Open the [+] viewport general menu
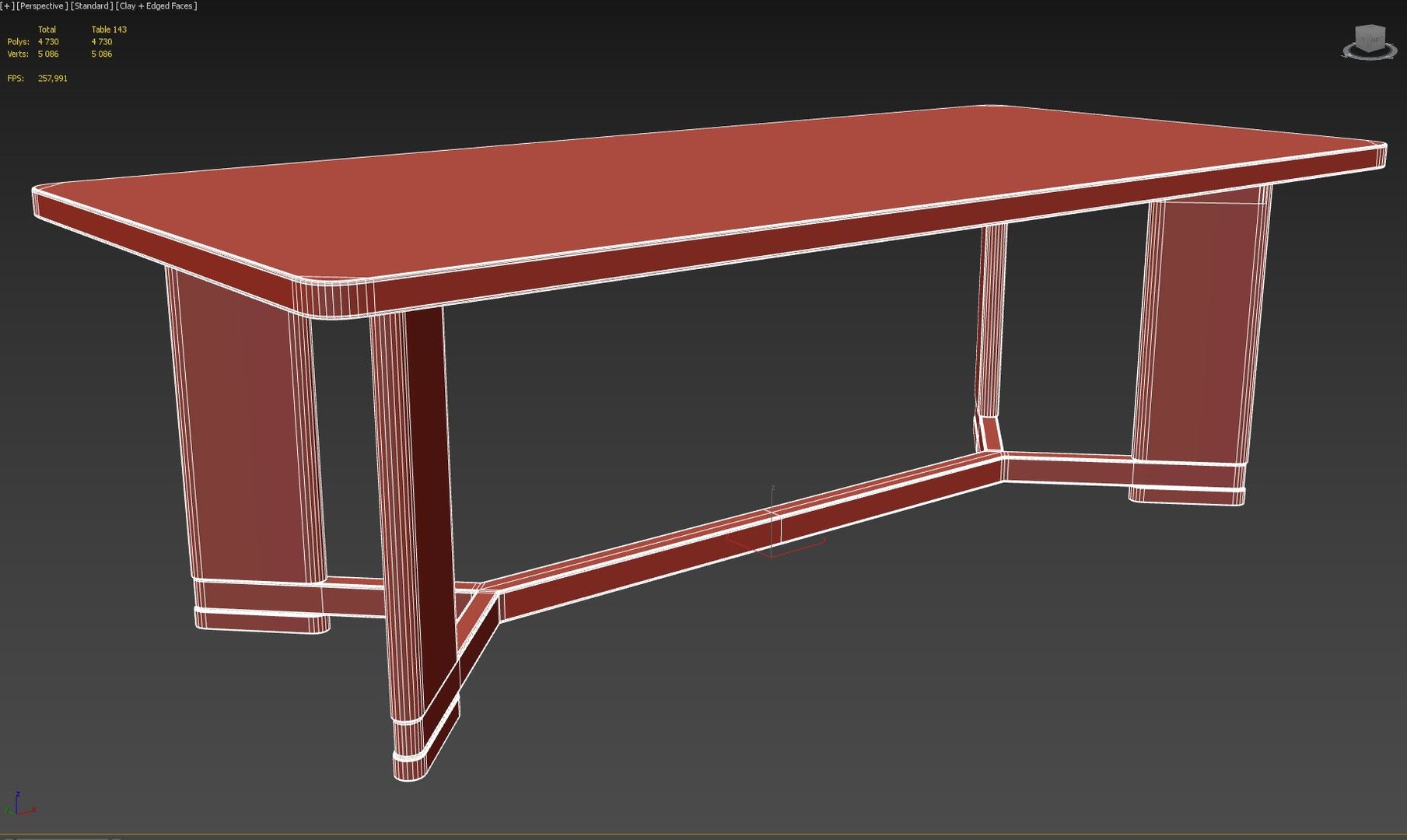The height and width of the screenshot is (840, 1407). [x=7, y=6]
